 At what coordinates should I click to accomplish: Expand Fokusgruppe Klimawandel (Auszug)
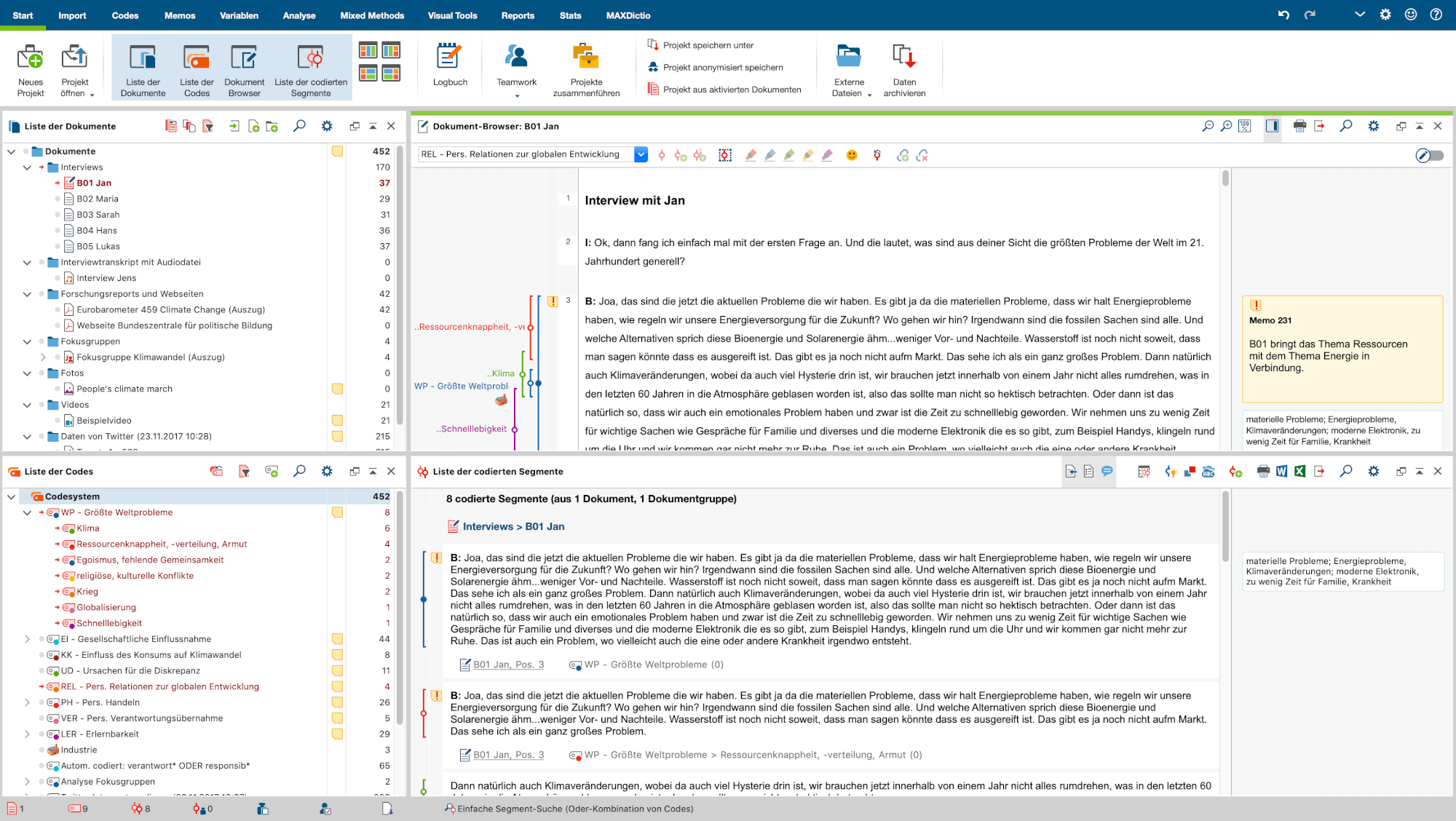pos(43,357)
